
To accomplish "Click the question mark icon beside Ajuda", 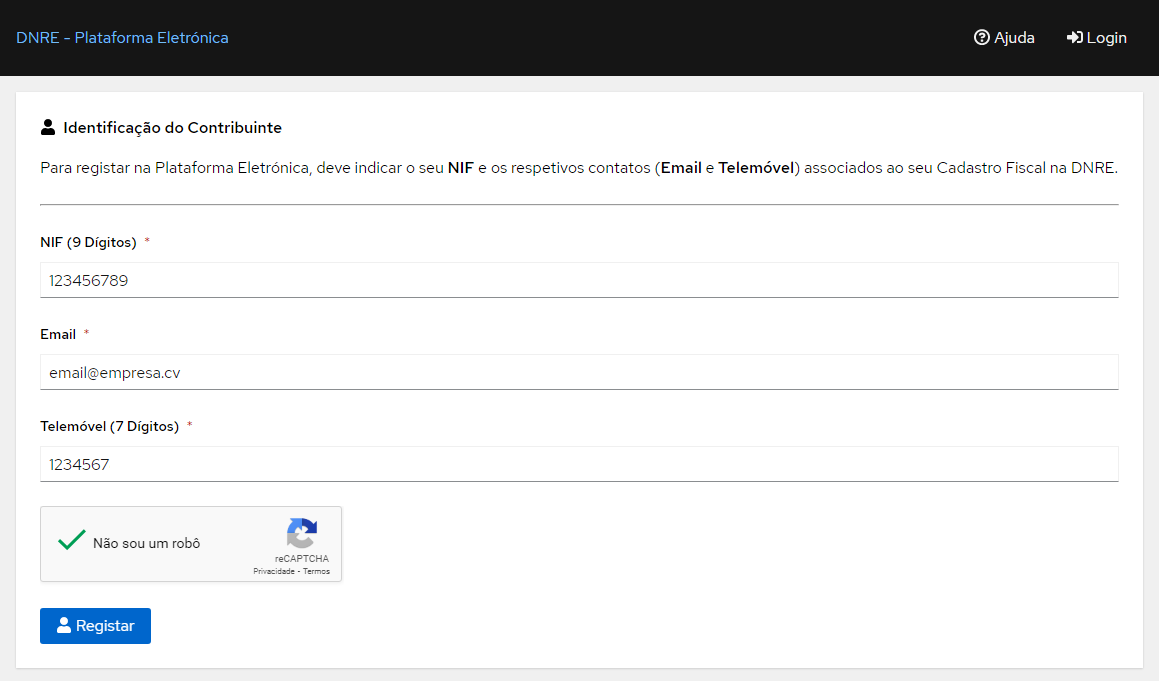I will coord(981,38).
